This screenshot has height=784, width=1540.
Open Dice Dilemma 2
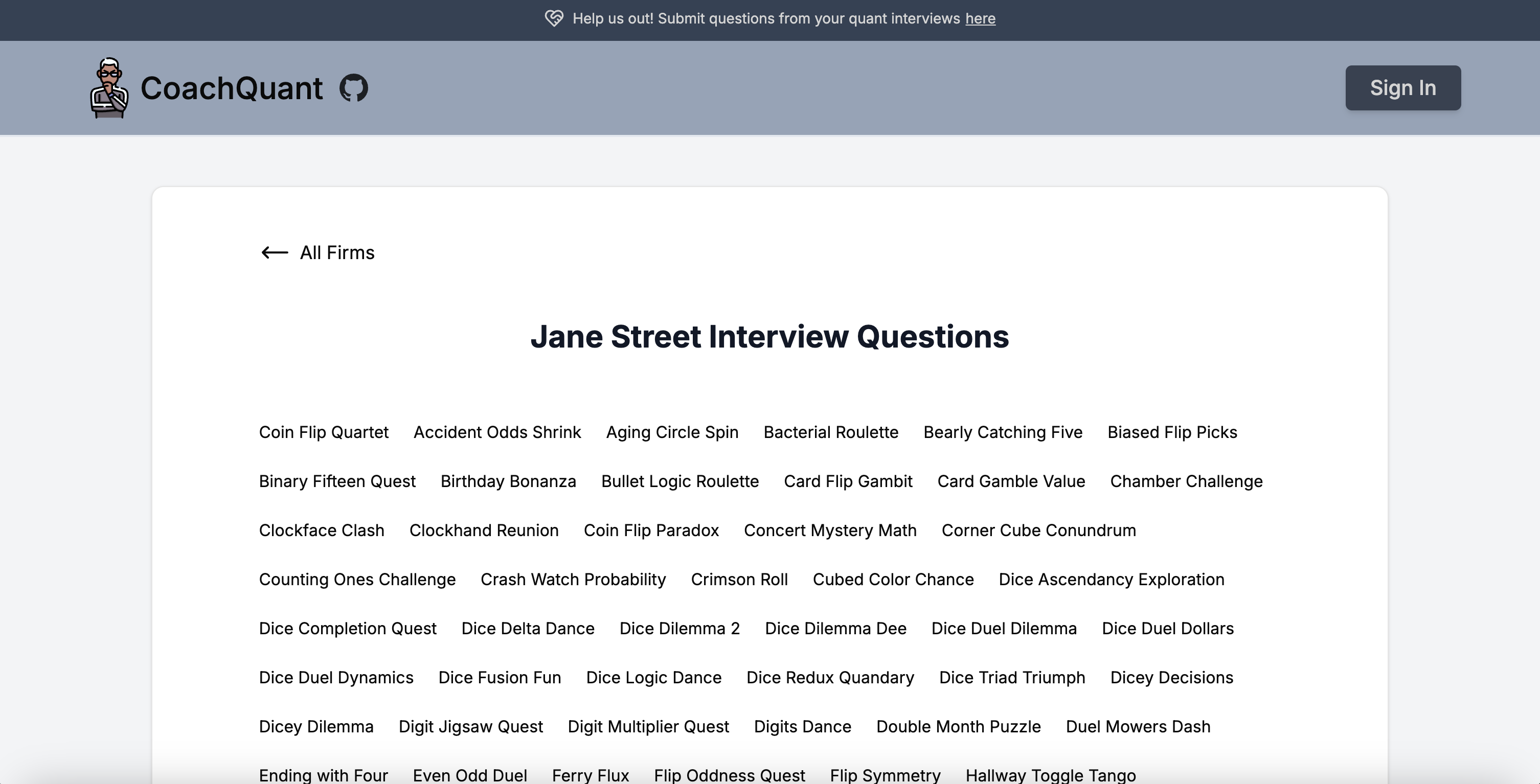[680, 628]
